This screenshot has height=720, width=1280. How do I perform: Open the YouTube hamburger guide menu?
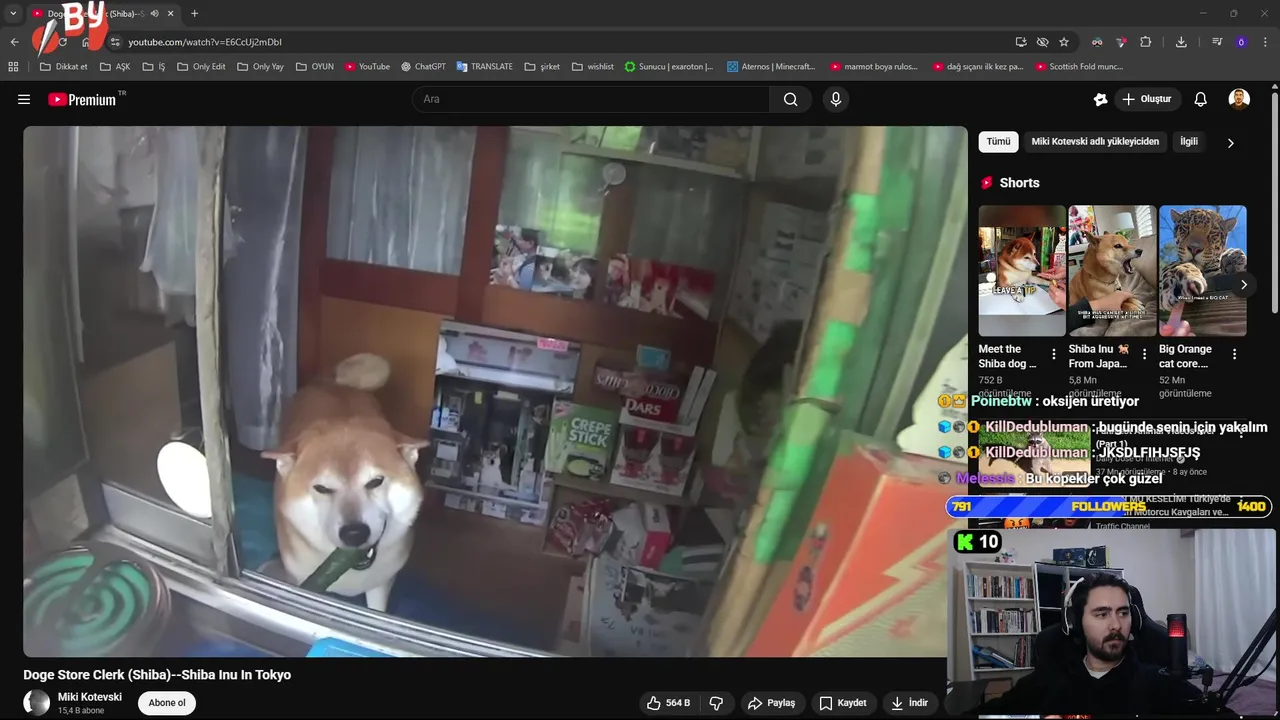tap(24, 99)
